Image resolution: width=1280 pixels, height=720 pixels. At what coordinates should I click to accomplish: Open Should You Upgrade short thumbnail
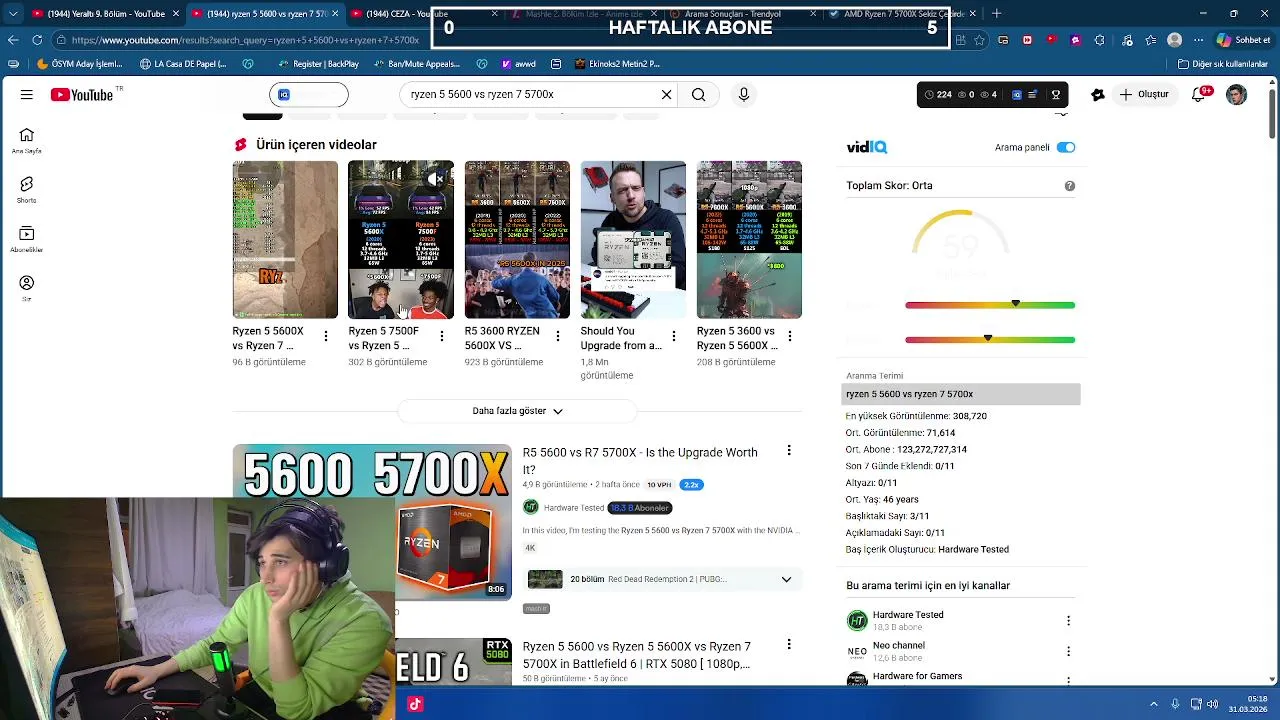pos(633,240)
